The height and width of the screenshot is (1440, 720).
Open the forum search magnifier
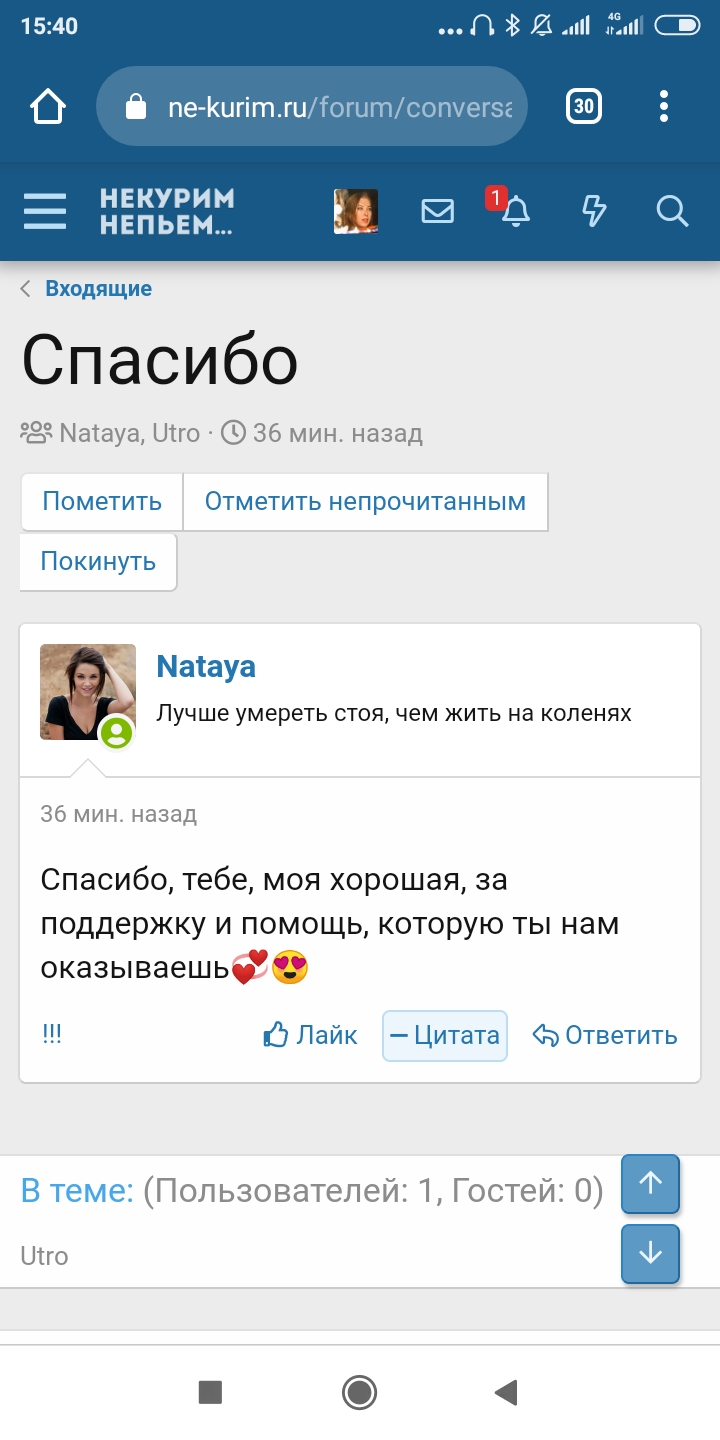(x=672, y=211)
